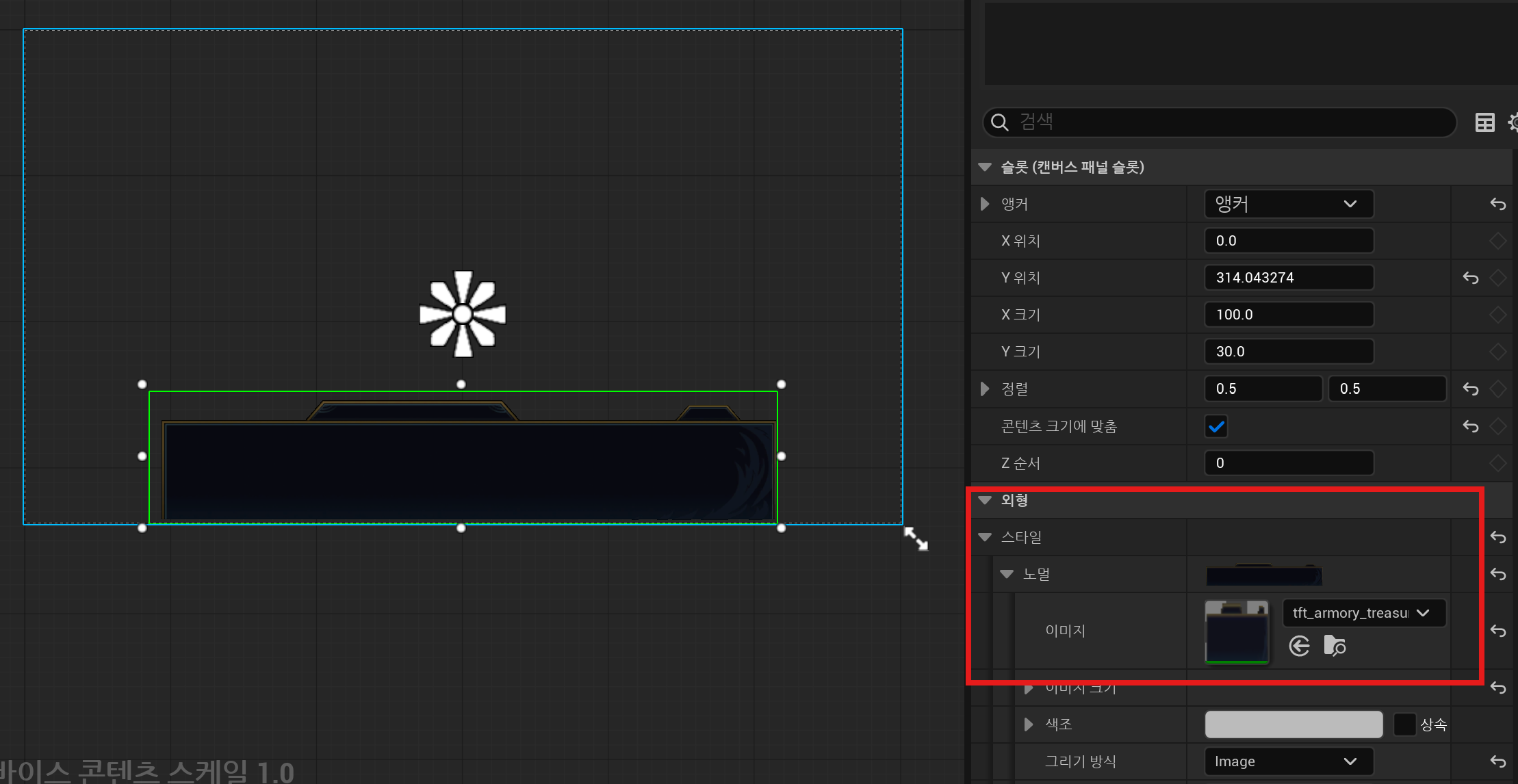
Task: Expand the 정렬 property row
Action: click(985, 389)
